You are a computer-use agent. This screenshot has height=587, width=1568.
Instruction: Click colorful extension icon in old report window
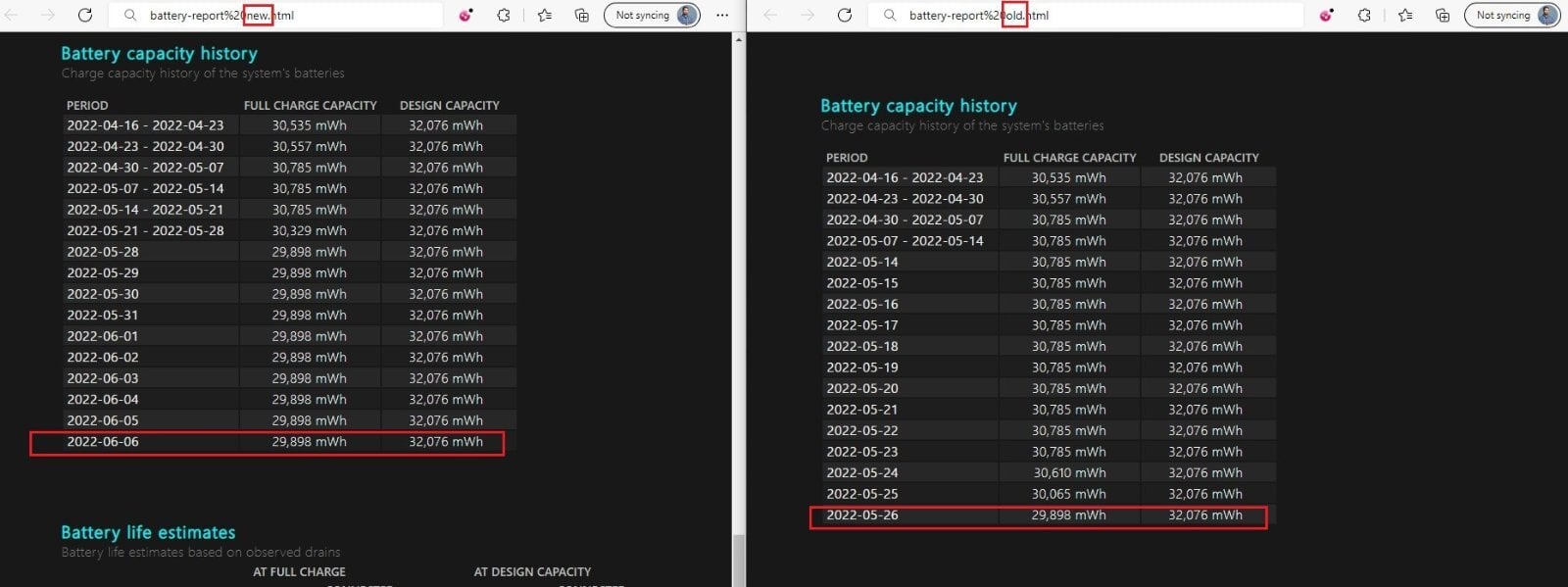(1327, 15)
